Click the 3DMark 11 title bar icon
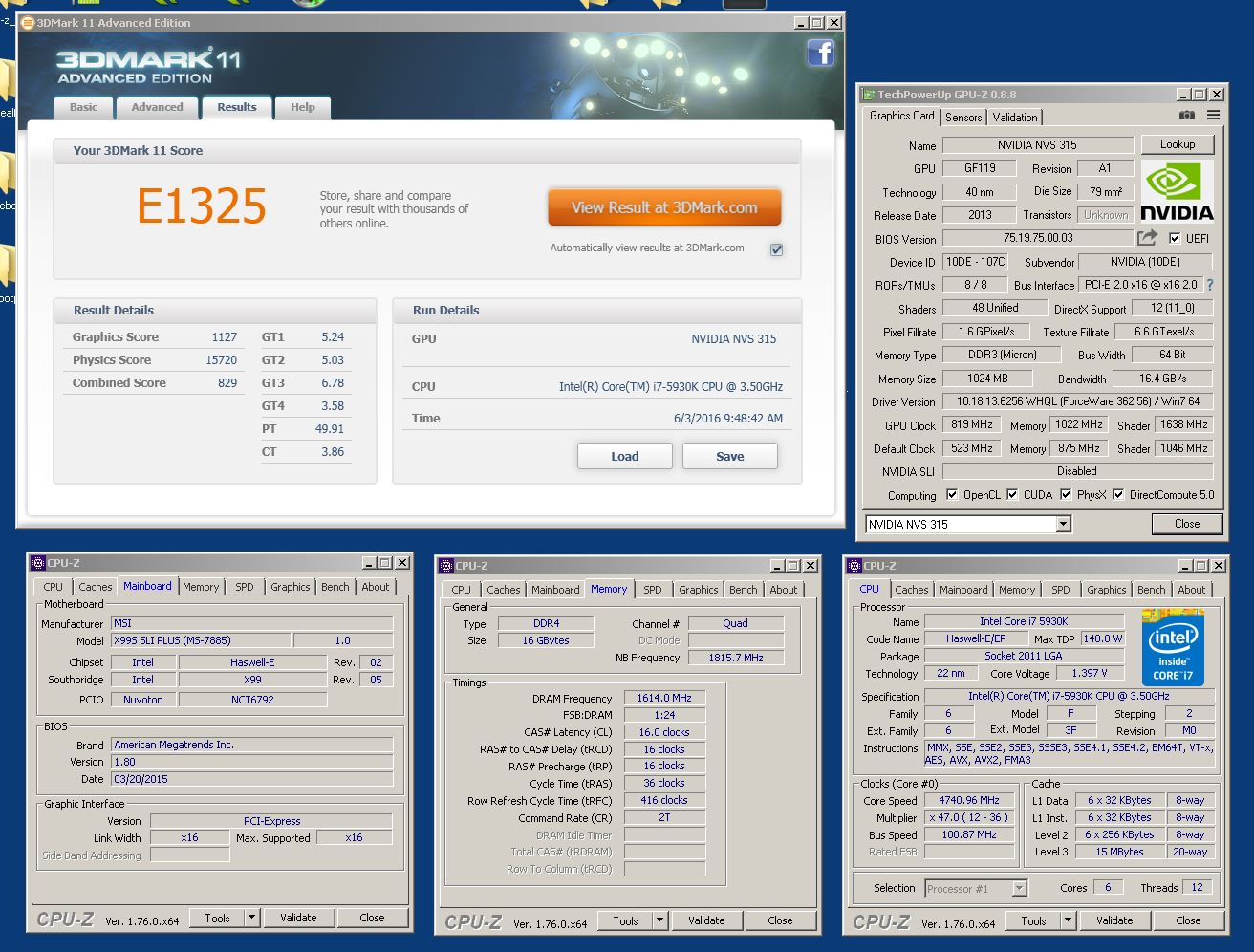The image size is (1254, 952). 28,23
